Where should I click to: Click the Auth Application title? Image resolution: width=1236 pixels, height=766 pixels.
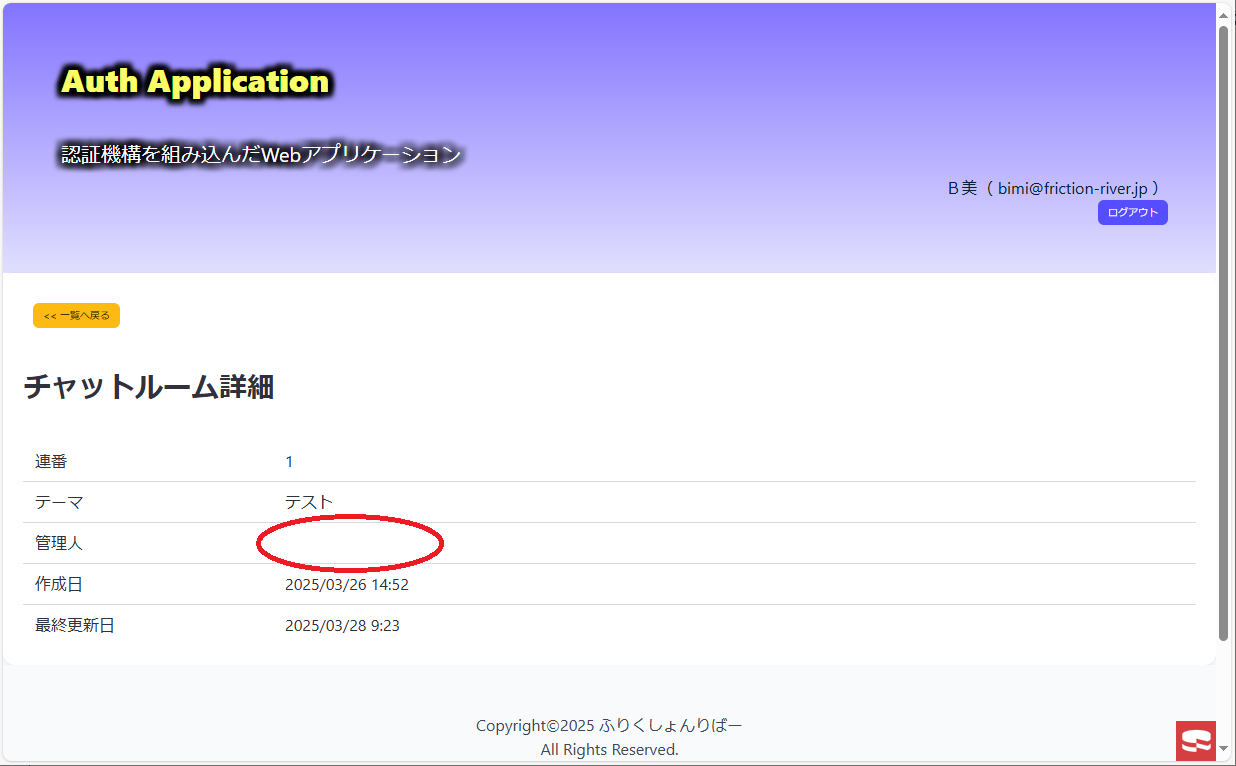tap(195, 82)
